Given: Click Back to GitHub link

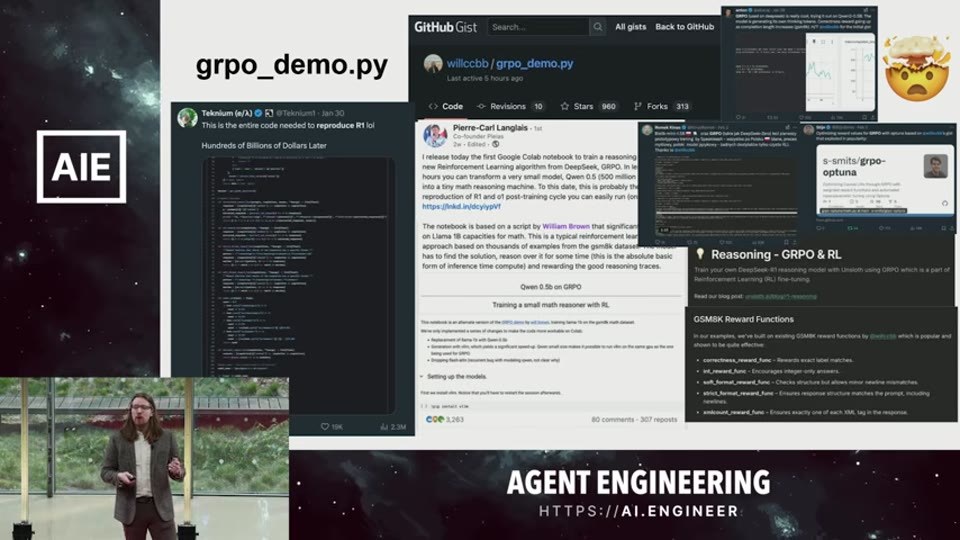Looking at the screenshot, I should pyautogui.click(x=684, y=27).
